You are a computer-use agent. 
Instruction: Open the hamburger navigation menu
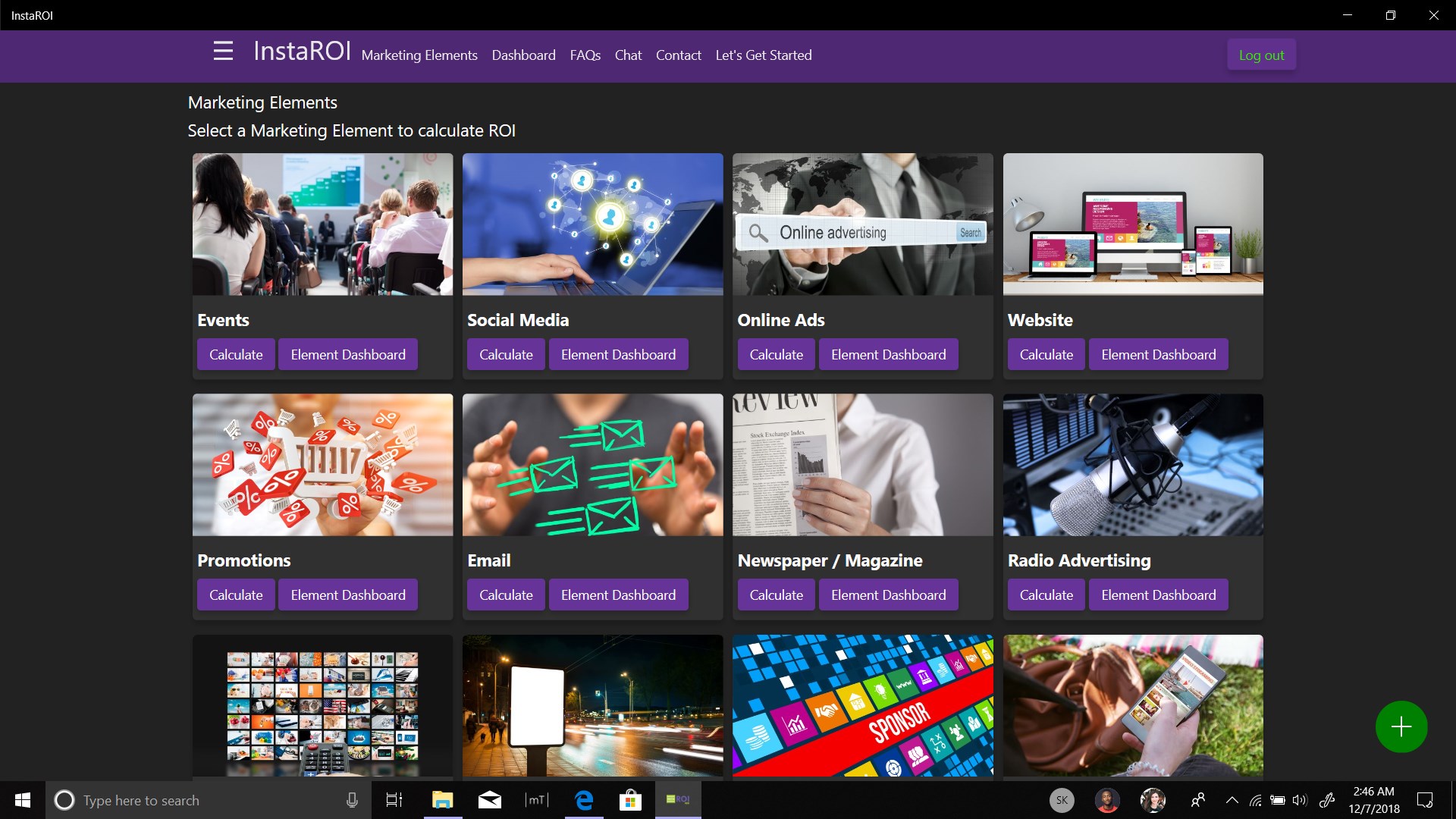[223, 51]
